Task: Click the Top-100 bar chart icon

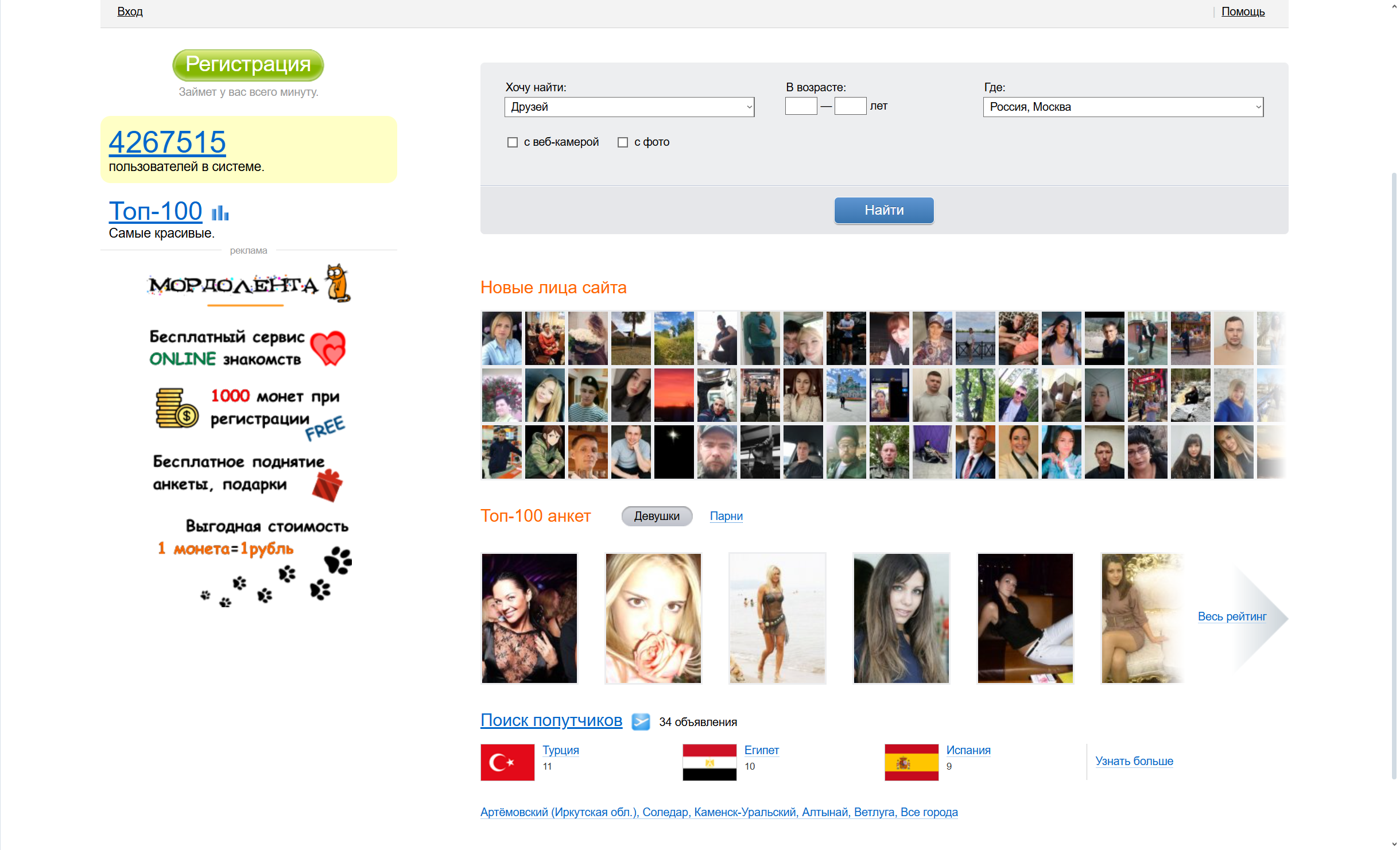Action: [220, 213]
